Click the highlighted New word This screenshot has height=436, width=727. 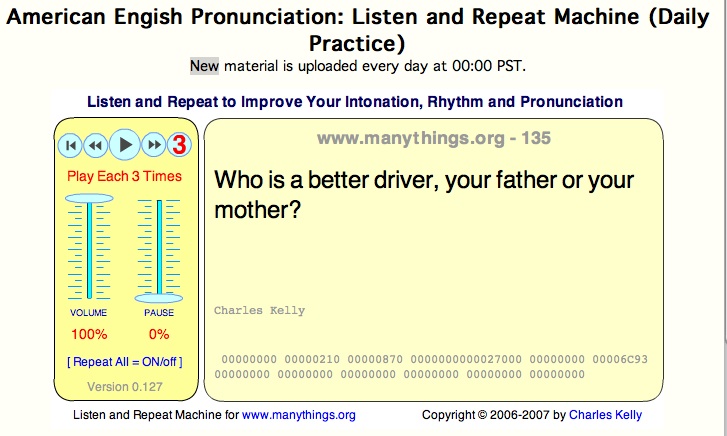coord(204,66)
